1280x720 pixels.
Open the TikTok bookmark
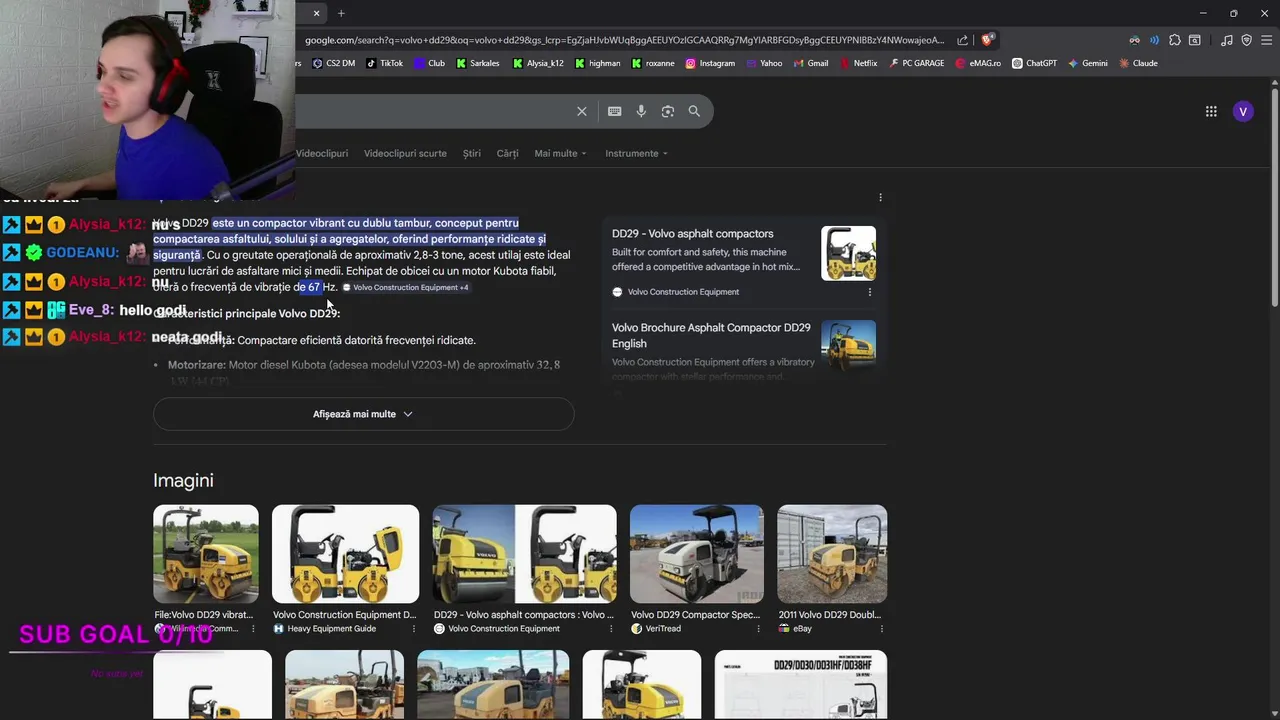(x=384, y=63)
